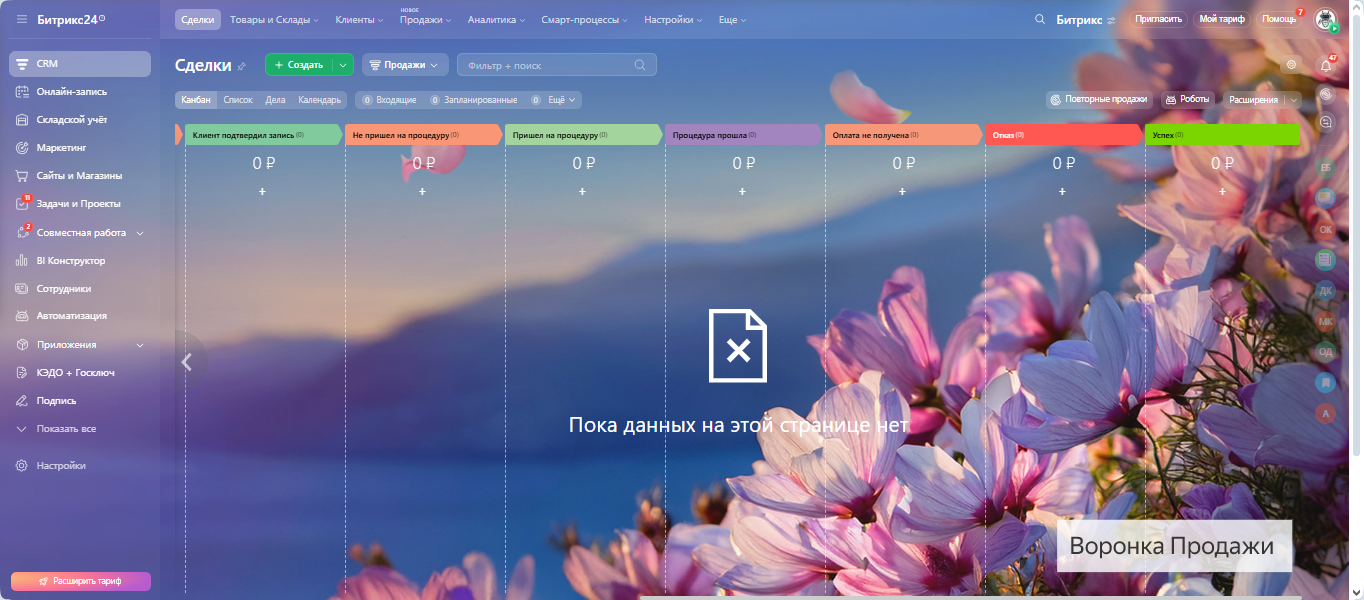Open the search magnifier in top bar
This screenshot has width=1364, height=600.
click(x=1040, y=19)
